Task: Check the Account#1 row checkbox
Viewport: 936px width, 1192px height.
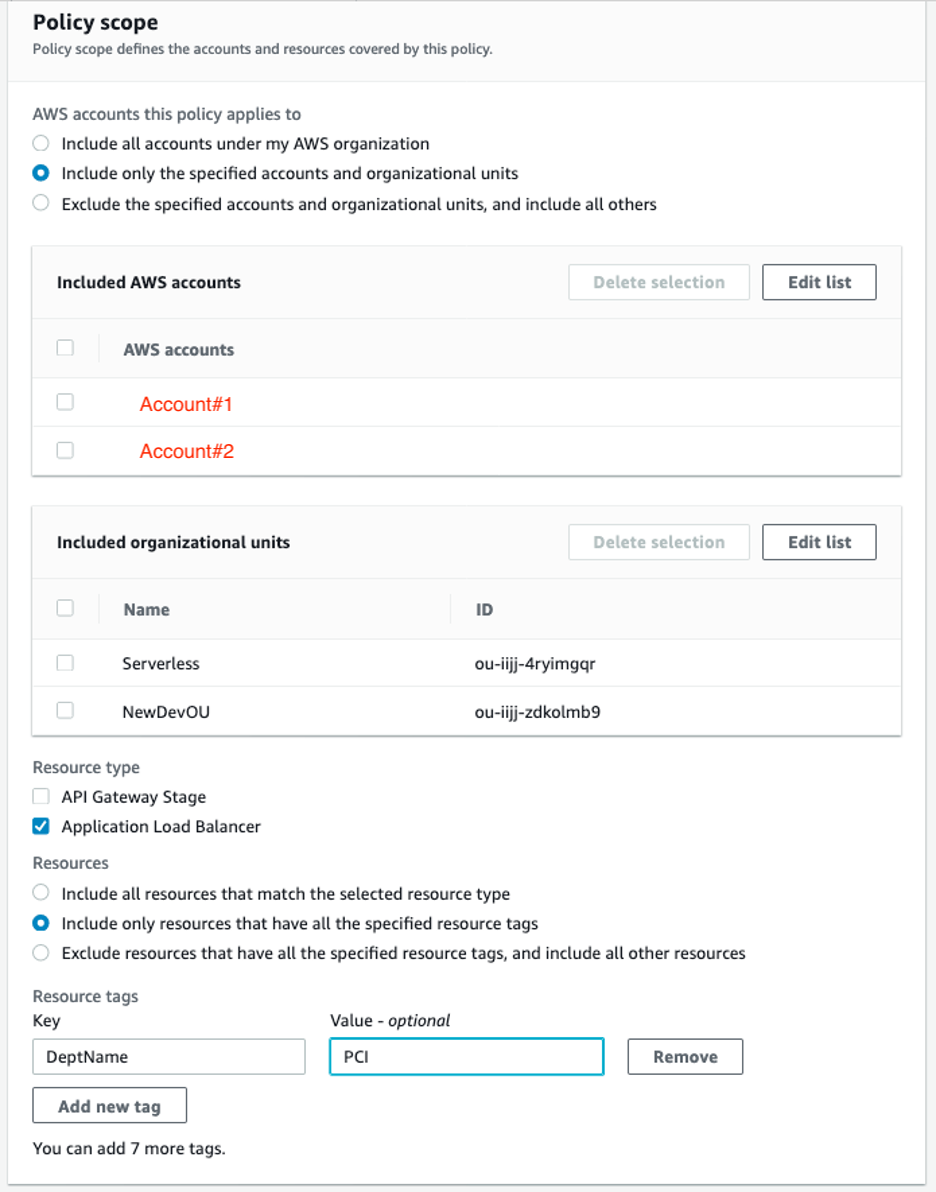Action: [x=65, y=402]
